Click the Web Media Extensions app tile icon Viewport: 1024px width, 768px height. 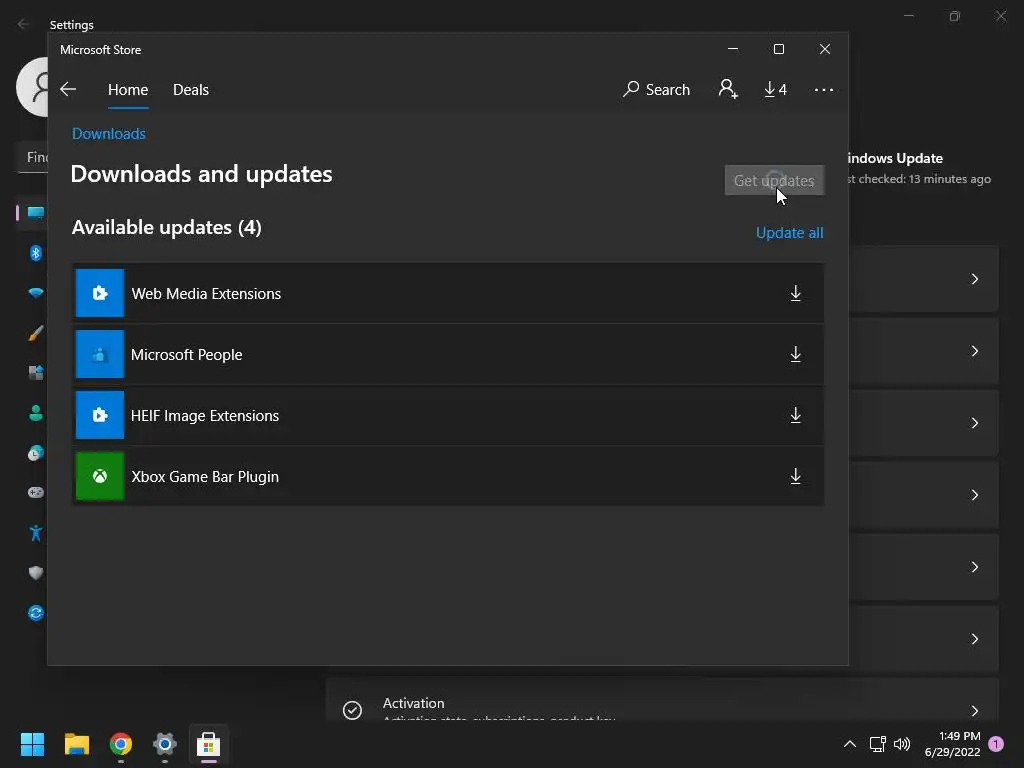tap(100, 293)
